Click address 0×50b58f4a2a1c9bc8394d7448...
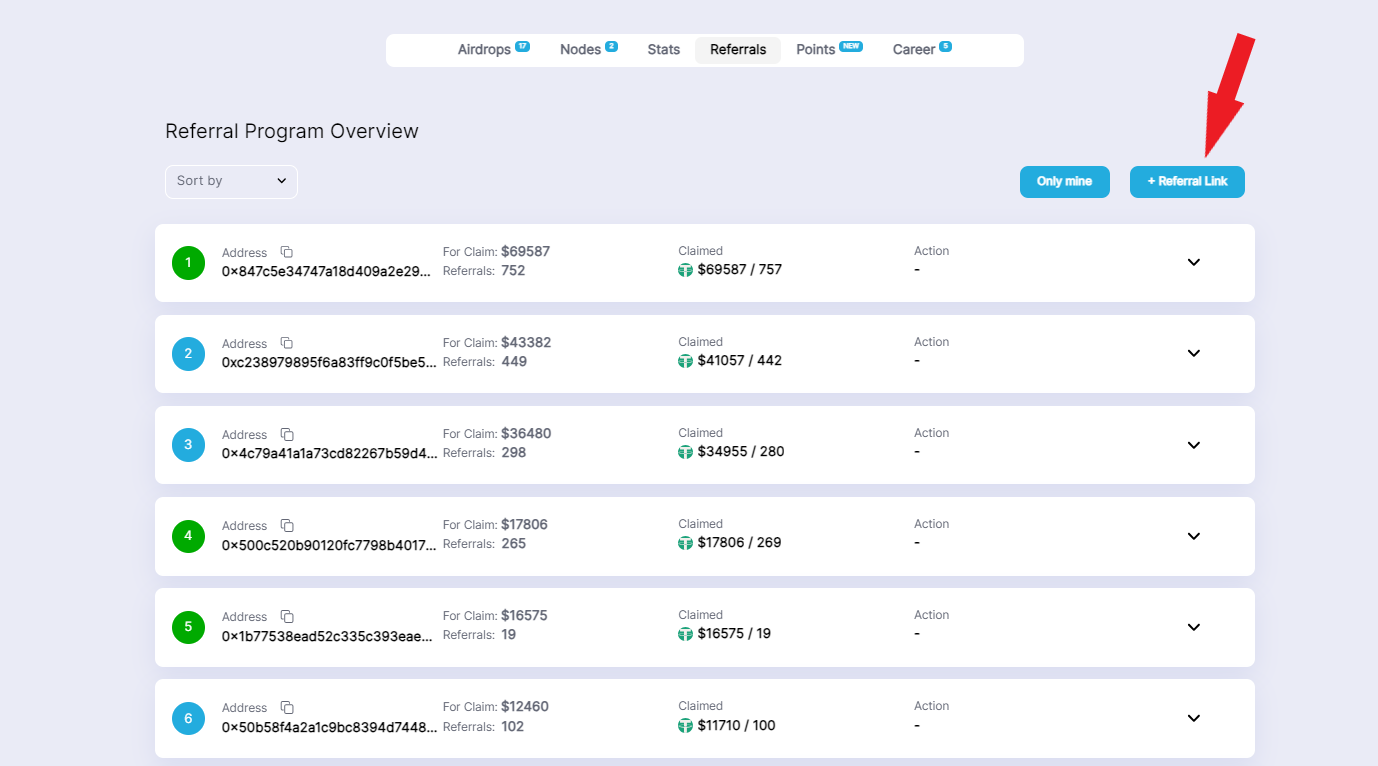The width and height of the screenshot is (1378, 766). coord(329,726)
